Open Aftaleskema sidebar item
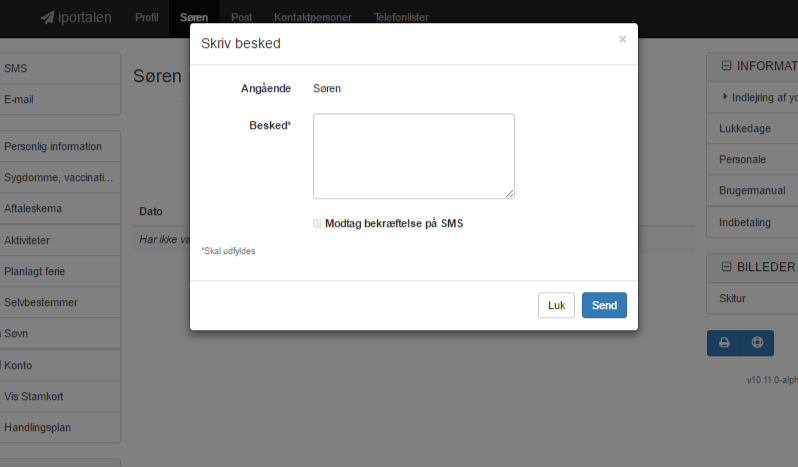 point(60,208)
